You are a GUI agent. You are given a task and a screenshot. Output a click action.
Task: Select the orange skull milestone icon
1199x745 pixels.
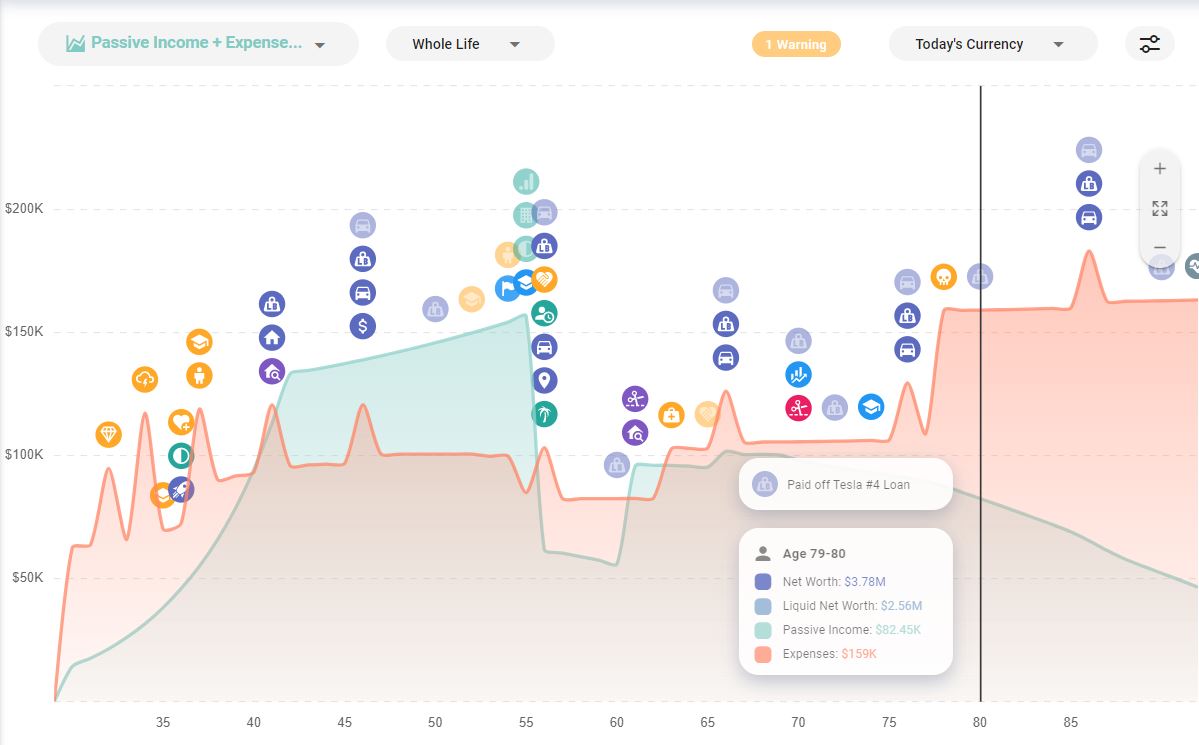pos(943,277)
